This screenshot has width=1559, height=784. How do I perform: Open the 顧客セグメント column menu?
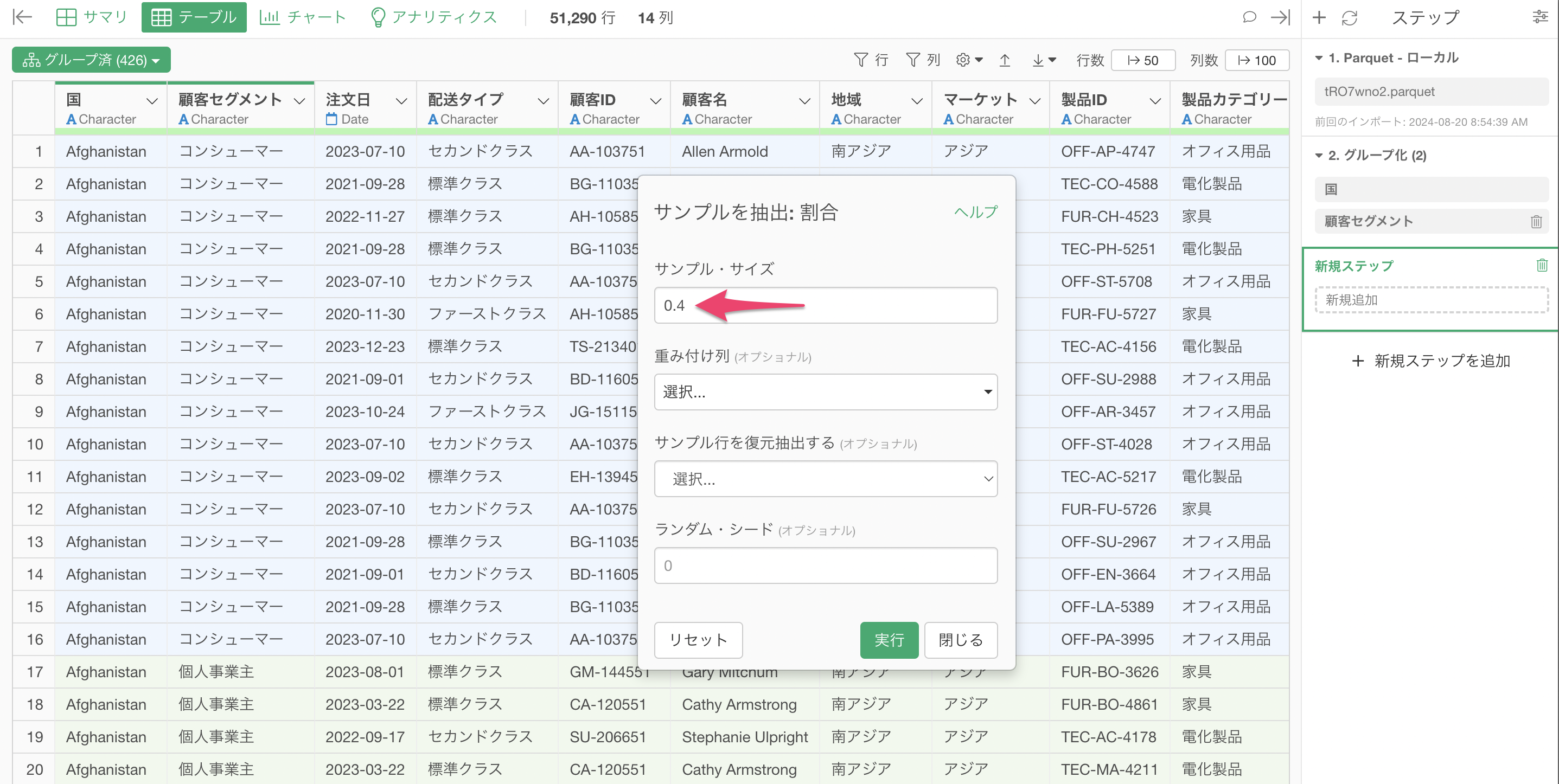(x=299, y=100)
